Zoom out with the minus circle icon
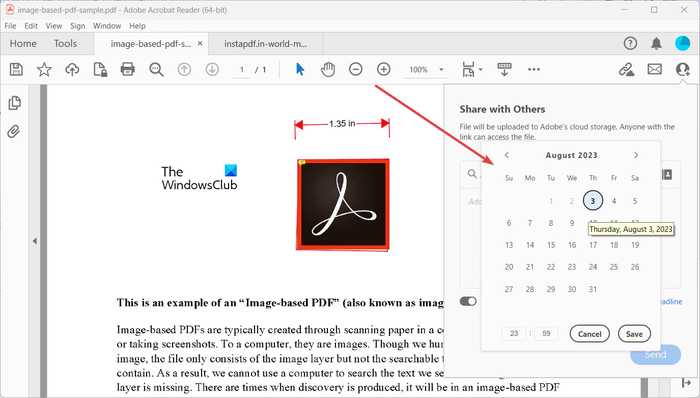700x398 pixels. pos(355,69)
